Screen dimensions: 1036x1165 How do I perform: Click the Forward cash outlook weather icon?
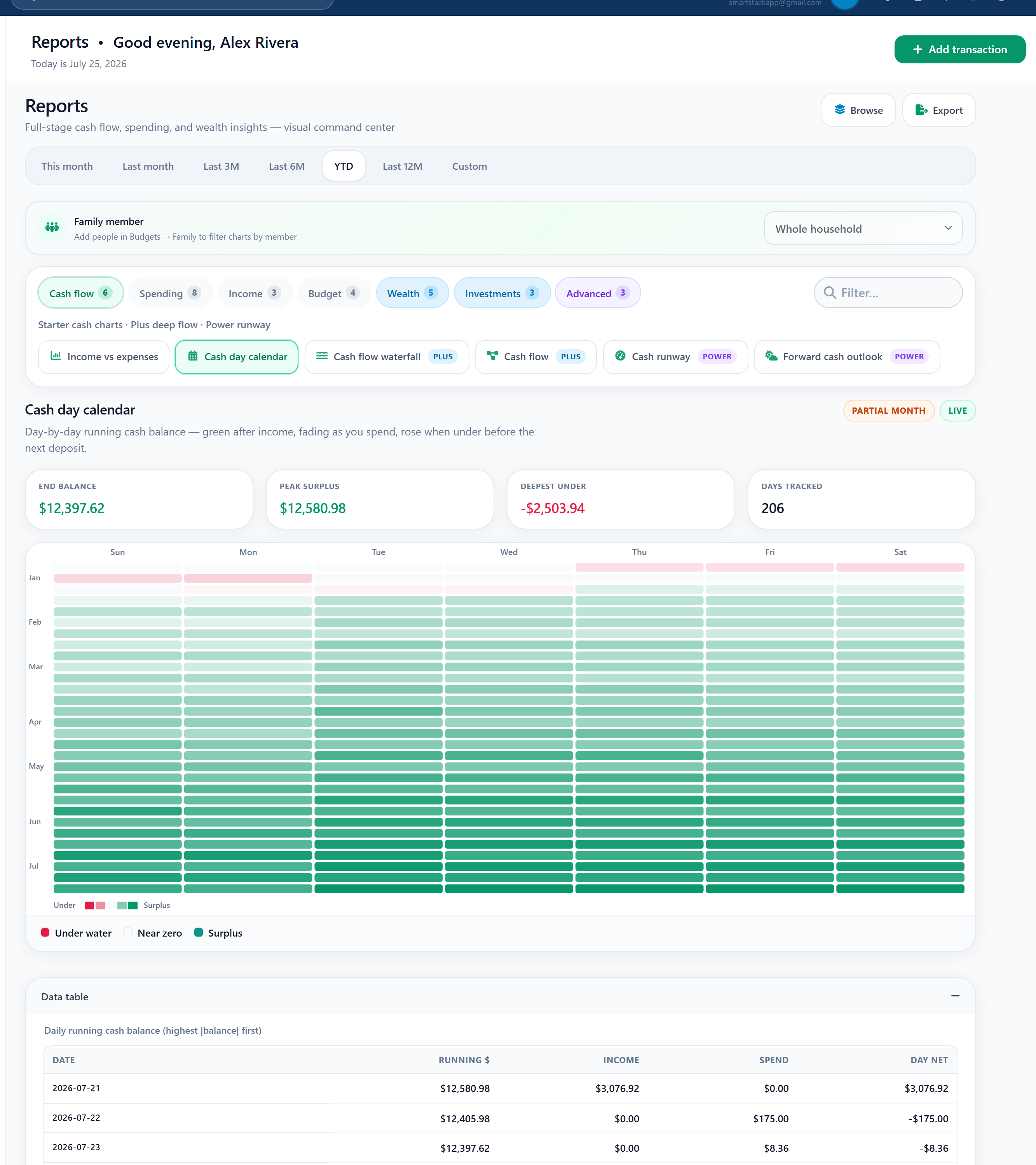point(771,356)
